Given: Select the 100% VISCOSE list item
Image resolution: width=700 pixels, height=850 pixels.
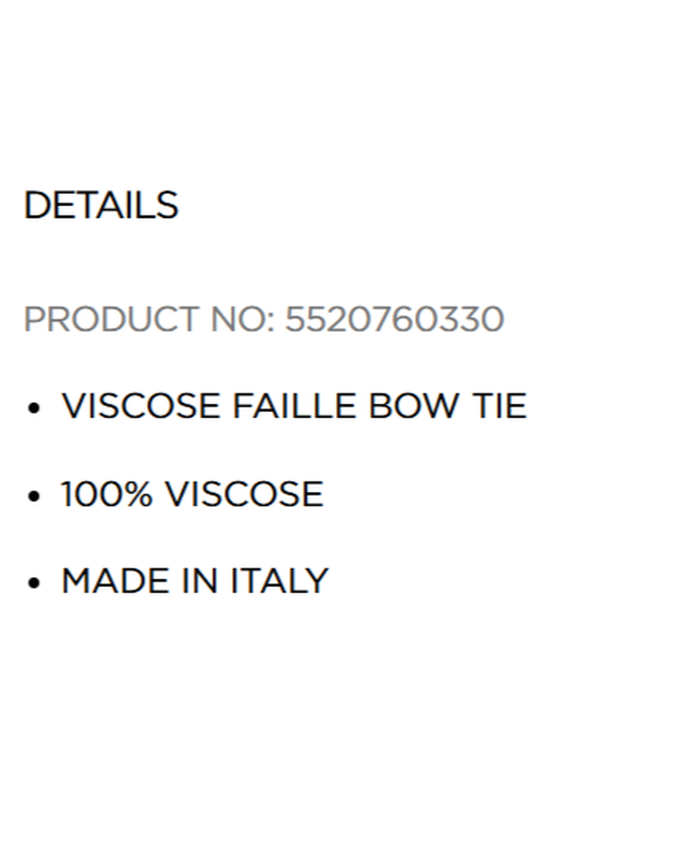Looking at the screenshot, I should pyautogui.click(x=192, y=494).
